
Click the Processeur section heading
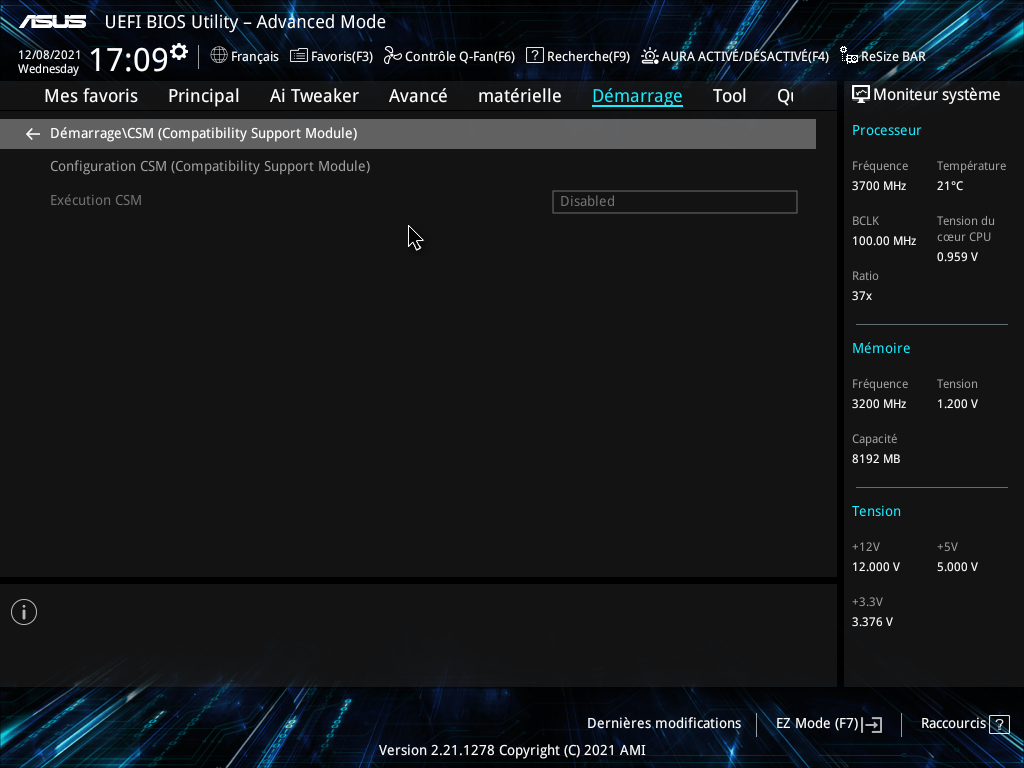(886, 131)
